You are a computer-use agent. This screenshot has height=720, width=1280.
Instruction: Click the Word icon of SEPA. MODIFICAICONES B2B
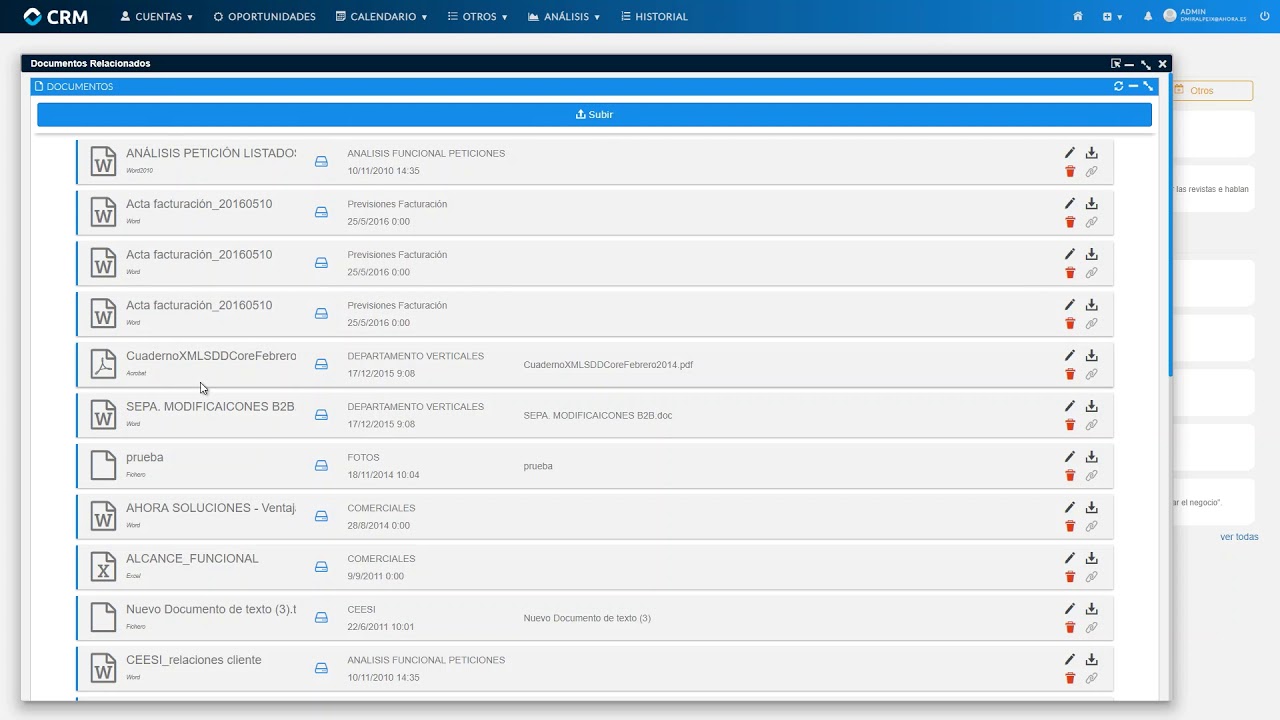[104, 415]
